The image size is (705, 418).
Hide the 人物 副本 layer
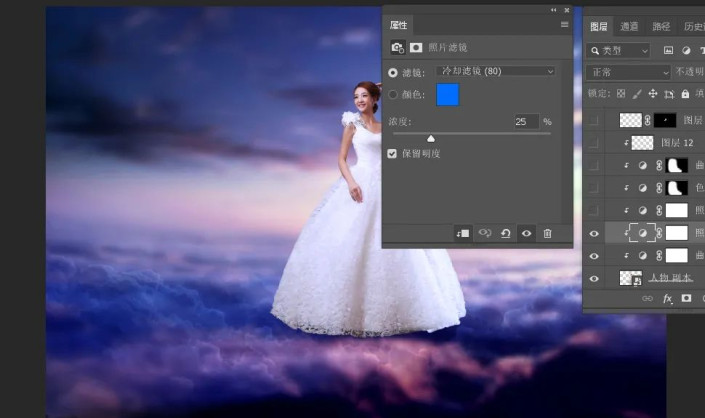pyautogui.click(x=593, y=279)
